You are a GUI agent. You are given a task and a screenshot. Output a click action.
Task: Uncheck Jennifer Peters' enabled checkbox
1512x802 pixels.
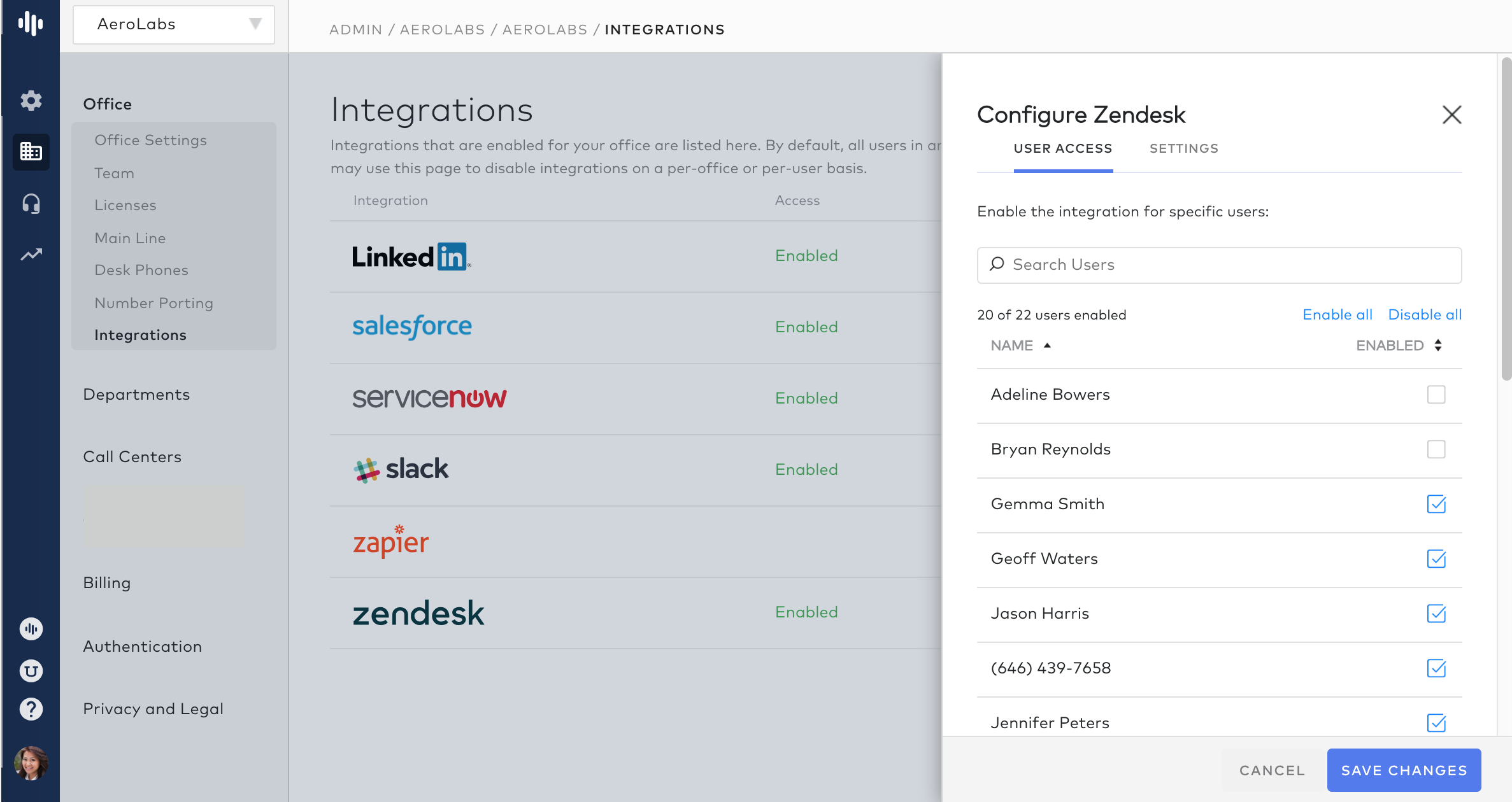1436,723
